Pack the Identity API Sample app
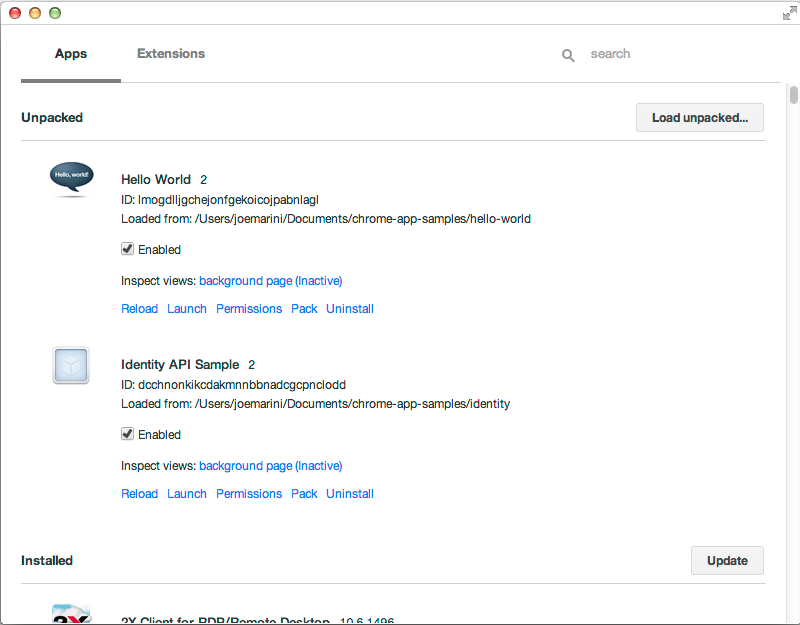Viewport: 800px width, 625px height. tap(304, 494)
